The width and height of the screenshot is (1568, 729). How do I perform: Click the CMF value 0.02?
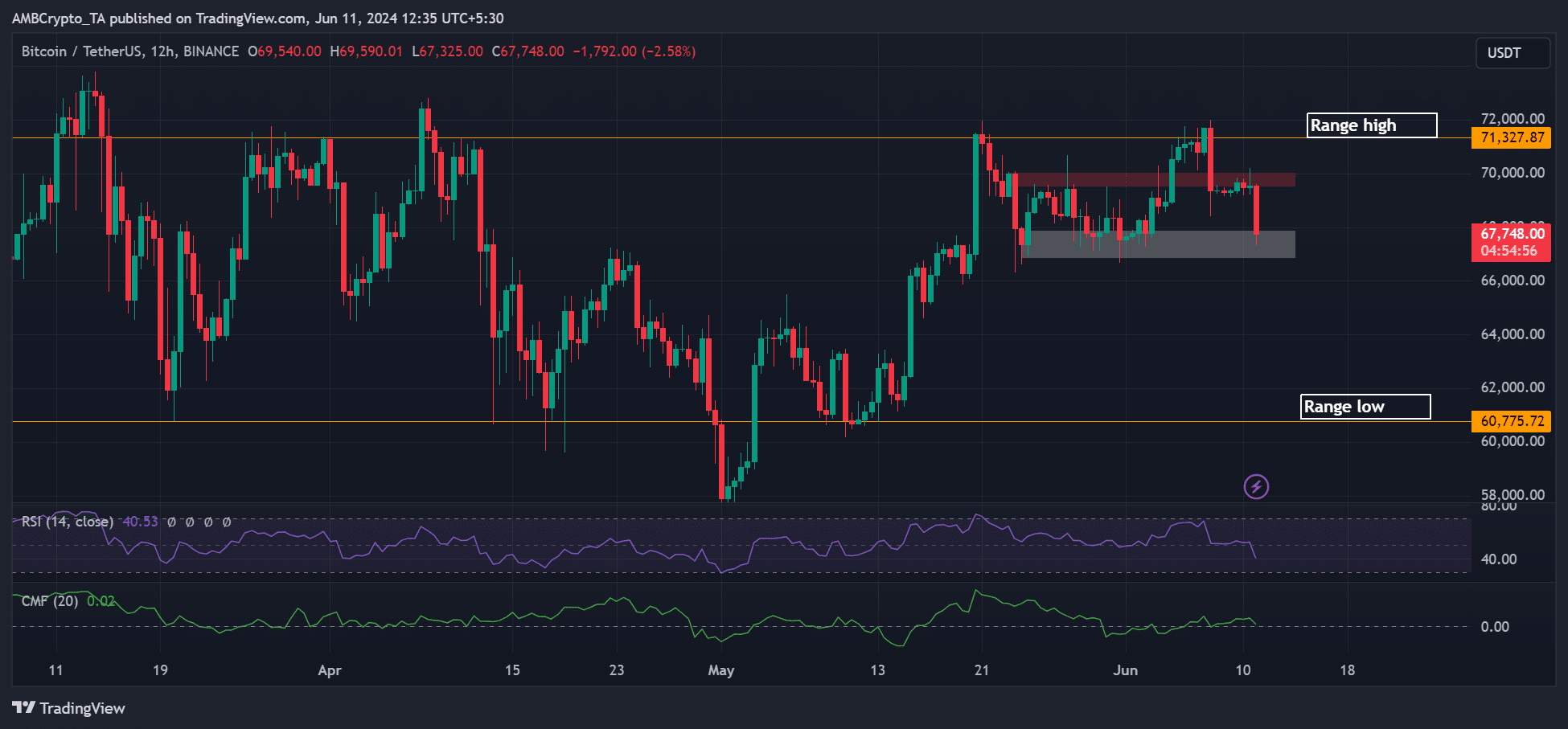(101, 601)
